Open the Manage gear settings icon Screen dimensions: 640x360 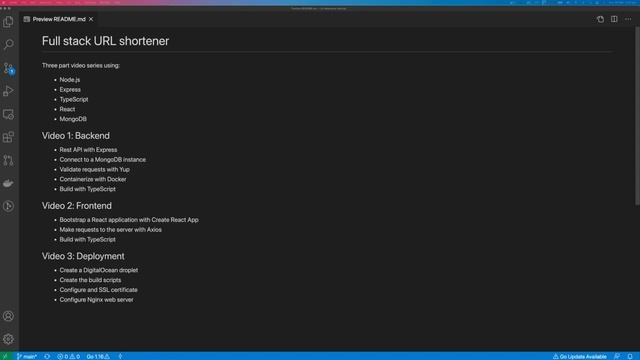(x=8, y=339)
